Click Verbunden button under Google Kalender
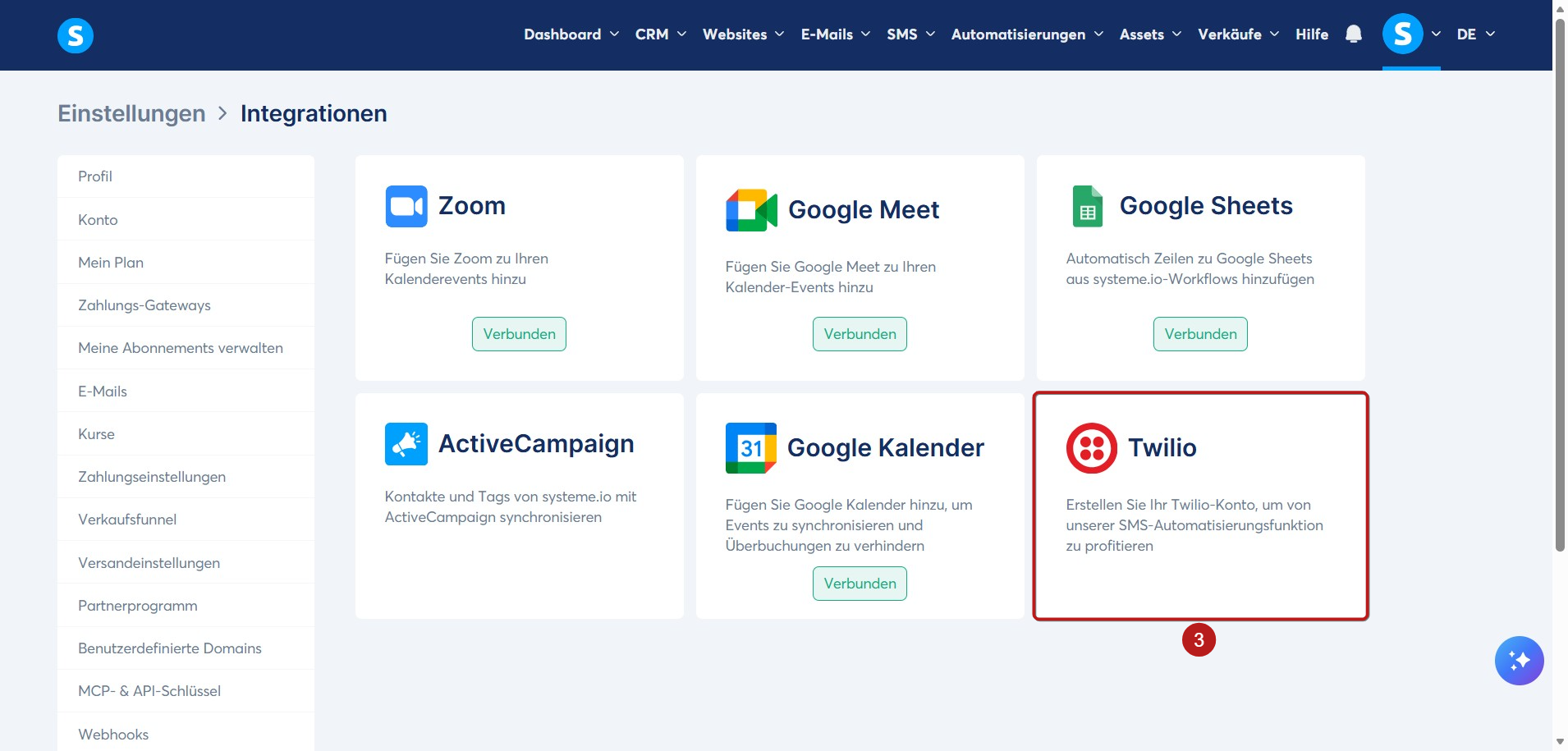The width and height of the screenshot is (1568, 751). [860, 584]
